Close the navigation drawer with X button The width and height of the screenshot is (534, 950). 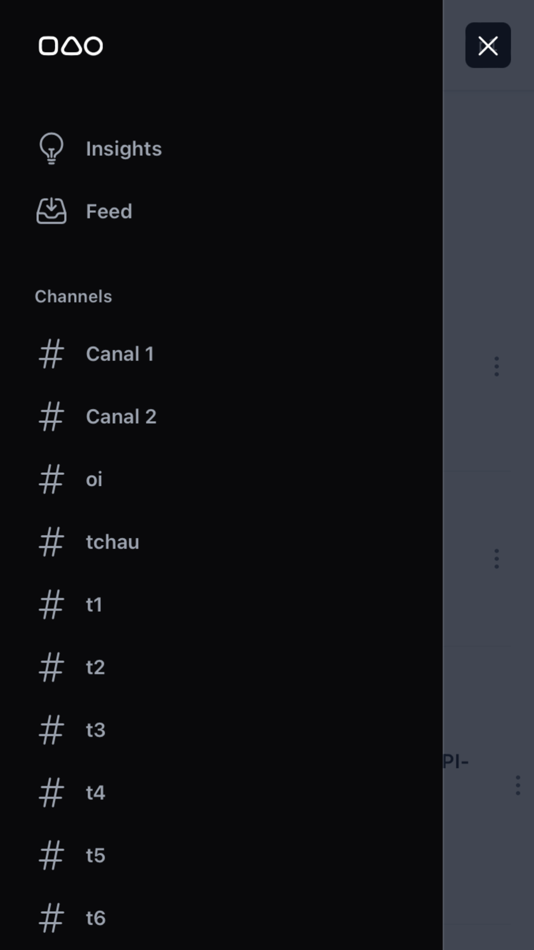point(488,45)
